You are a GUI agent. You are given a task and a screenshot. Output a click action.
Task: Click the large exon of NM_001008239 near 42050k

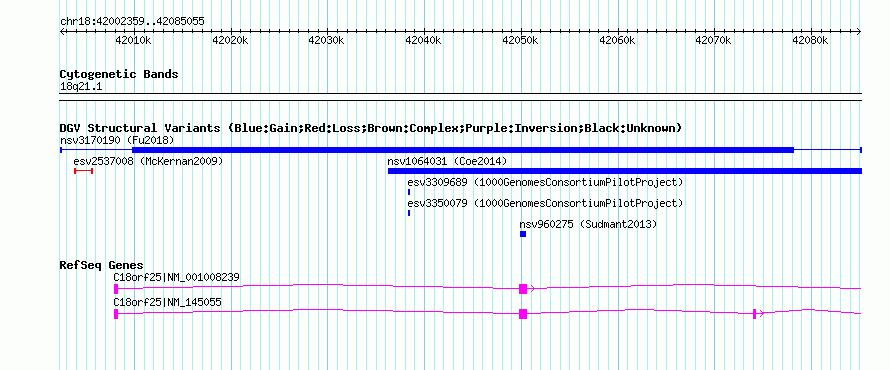click(x=523, y=289)
